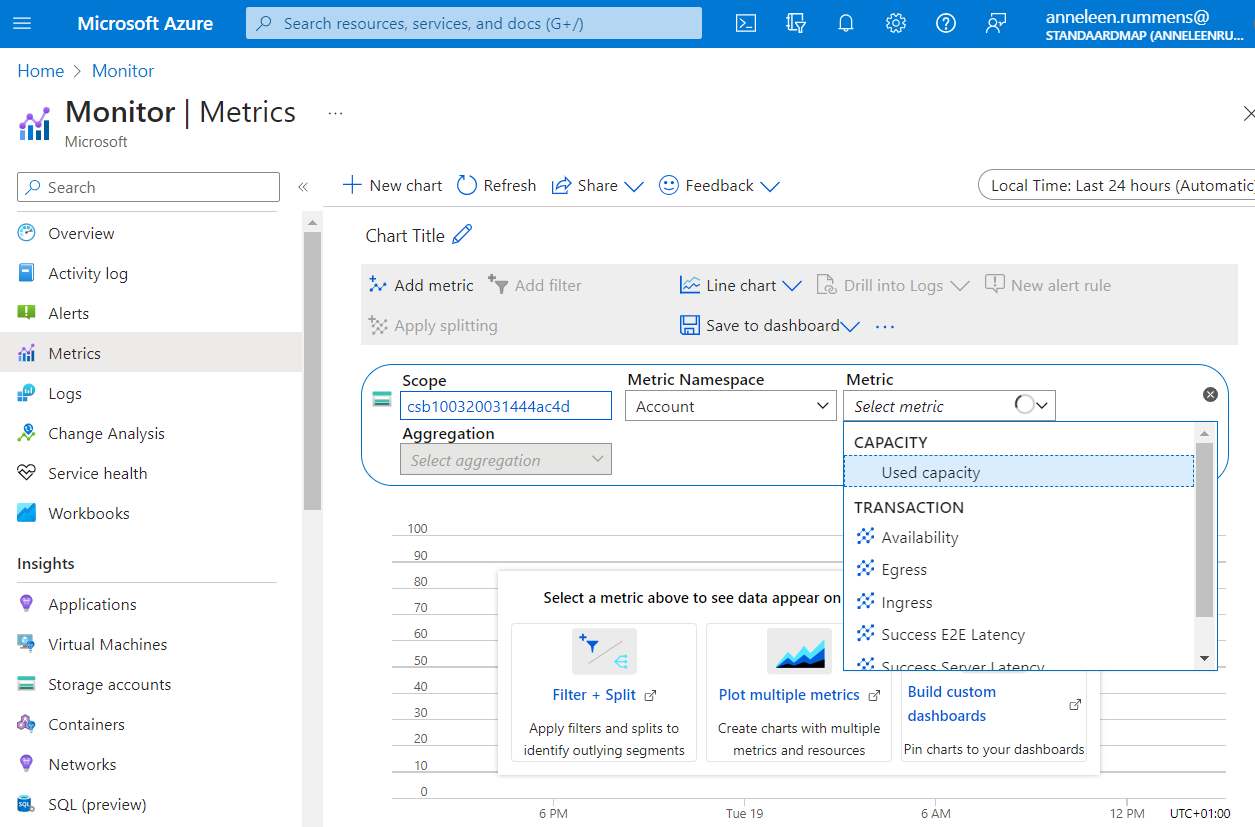Edit chart title with pencil icon
The image size is (1255, 827).
pos(462,235)
